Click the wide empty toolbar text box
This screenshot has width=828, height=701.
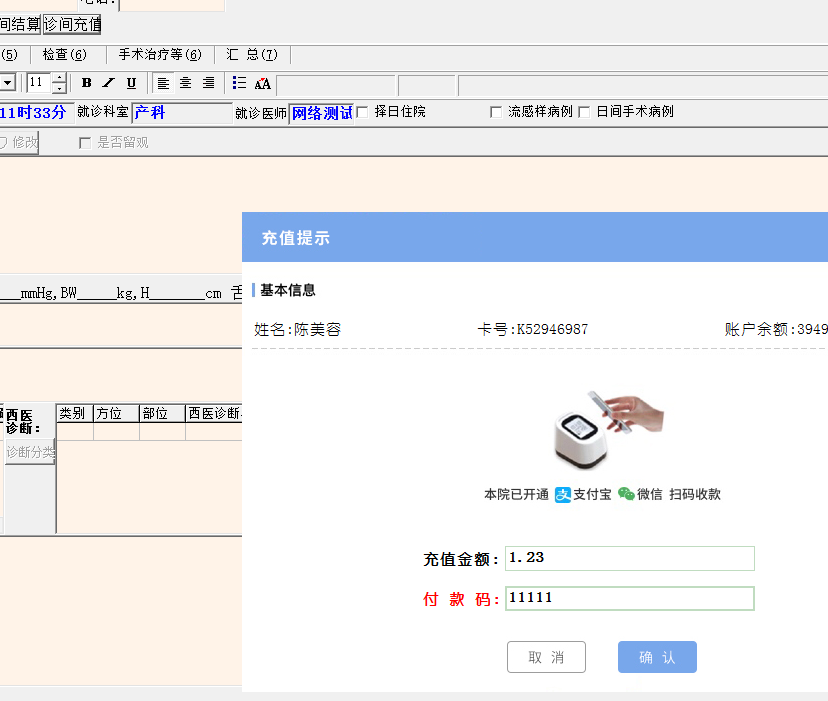click(x=643, y=86)
